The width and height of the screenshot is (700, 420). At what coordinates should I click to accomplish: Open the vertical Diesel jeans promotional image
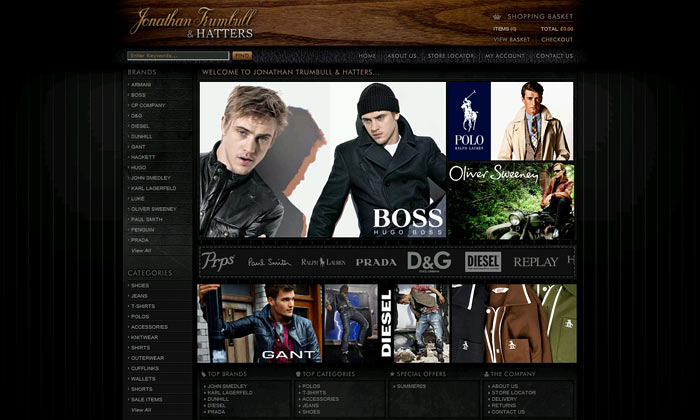point(387,324)
